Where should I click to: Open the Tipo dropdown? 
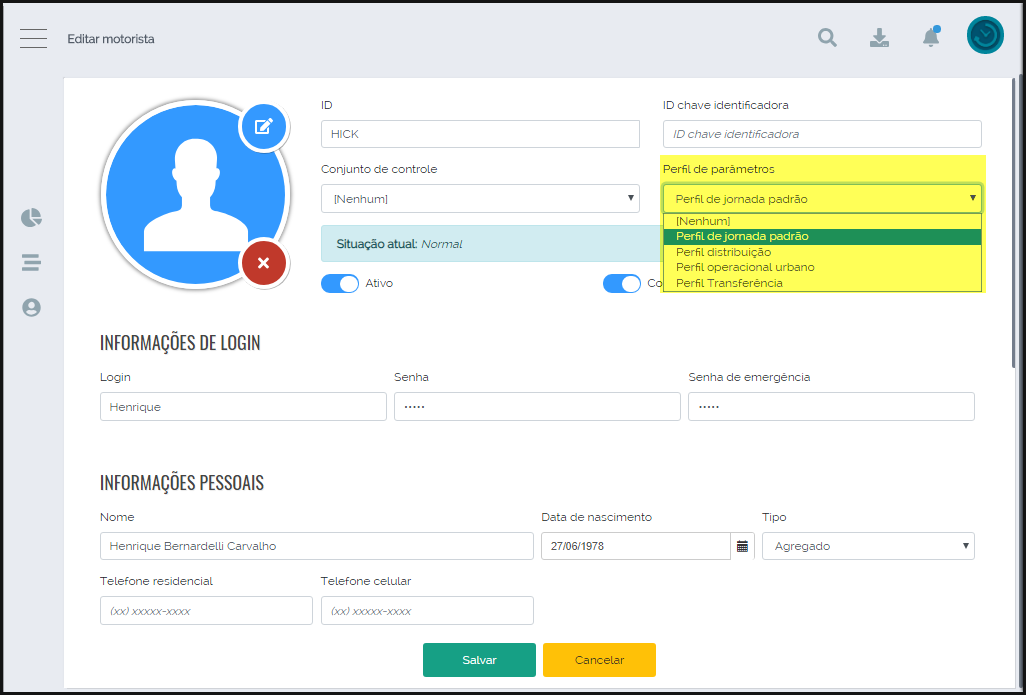pyautogui.click(x=867, y=546)
